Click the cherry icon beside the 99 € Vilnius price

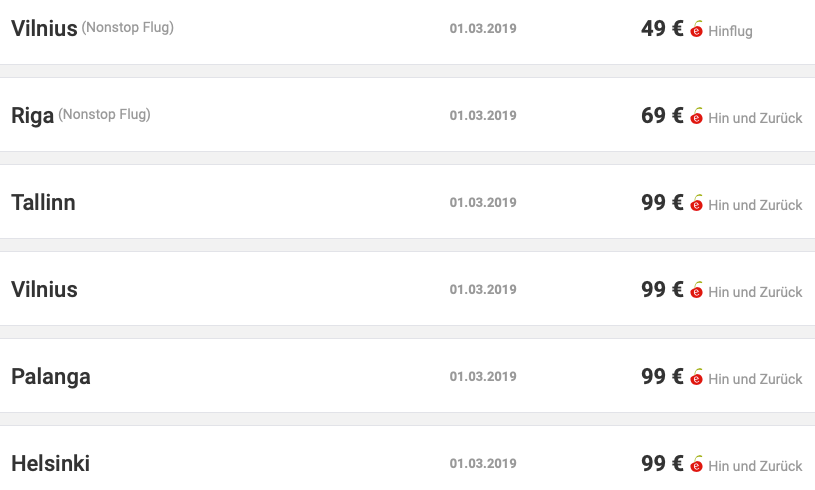696,290
